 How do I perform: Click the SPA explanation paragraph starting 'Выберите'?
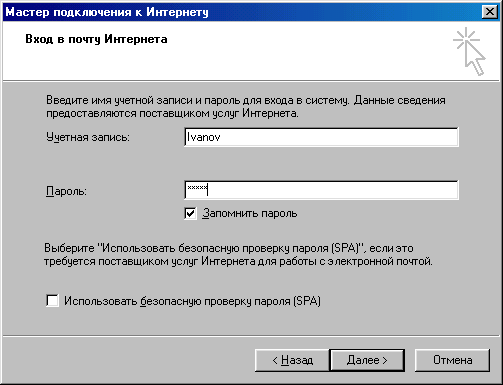pos(238,255)
